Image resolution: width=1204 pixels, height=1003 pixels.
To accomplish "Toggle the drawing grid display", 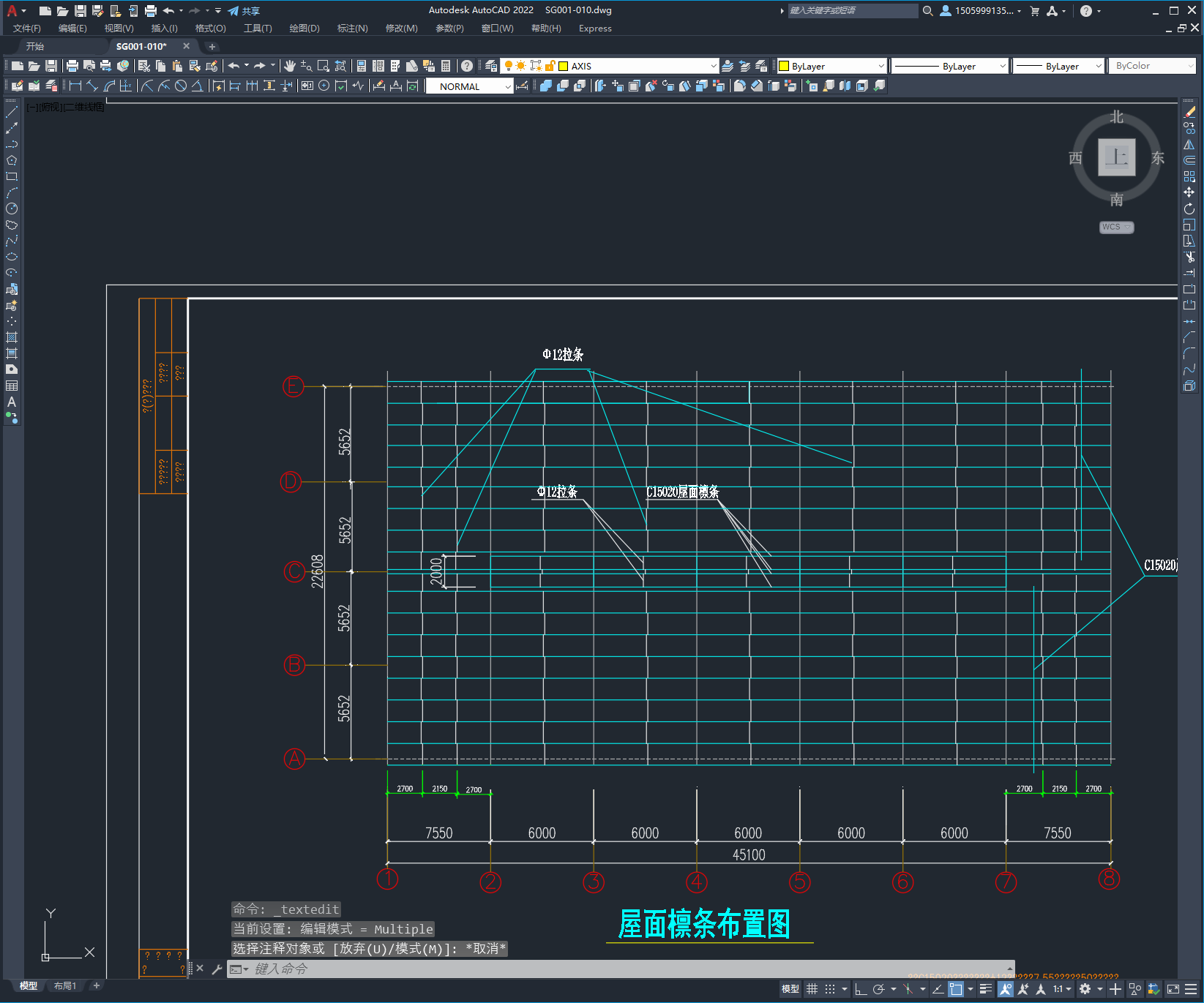I will [x=812, y=989].
